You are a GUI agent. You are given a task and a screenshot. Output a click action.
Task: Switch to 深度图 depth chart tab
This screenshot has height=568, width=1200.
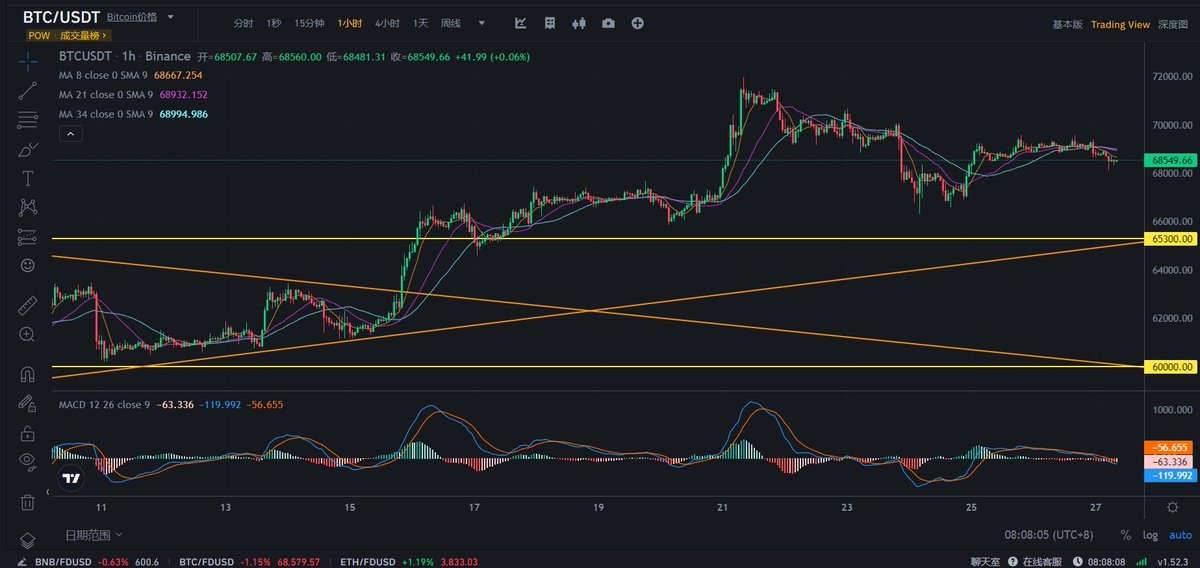1172,24
